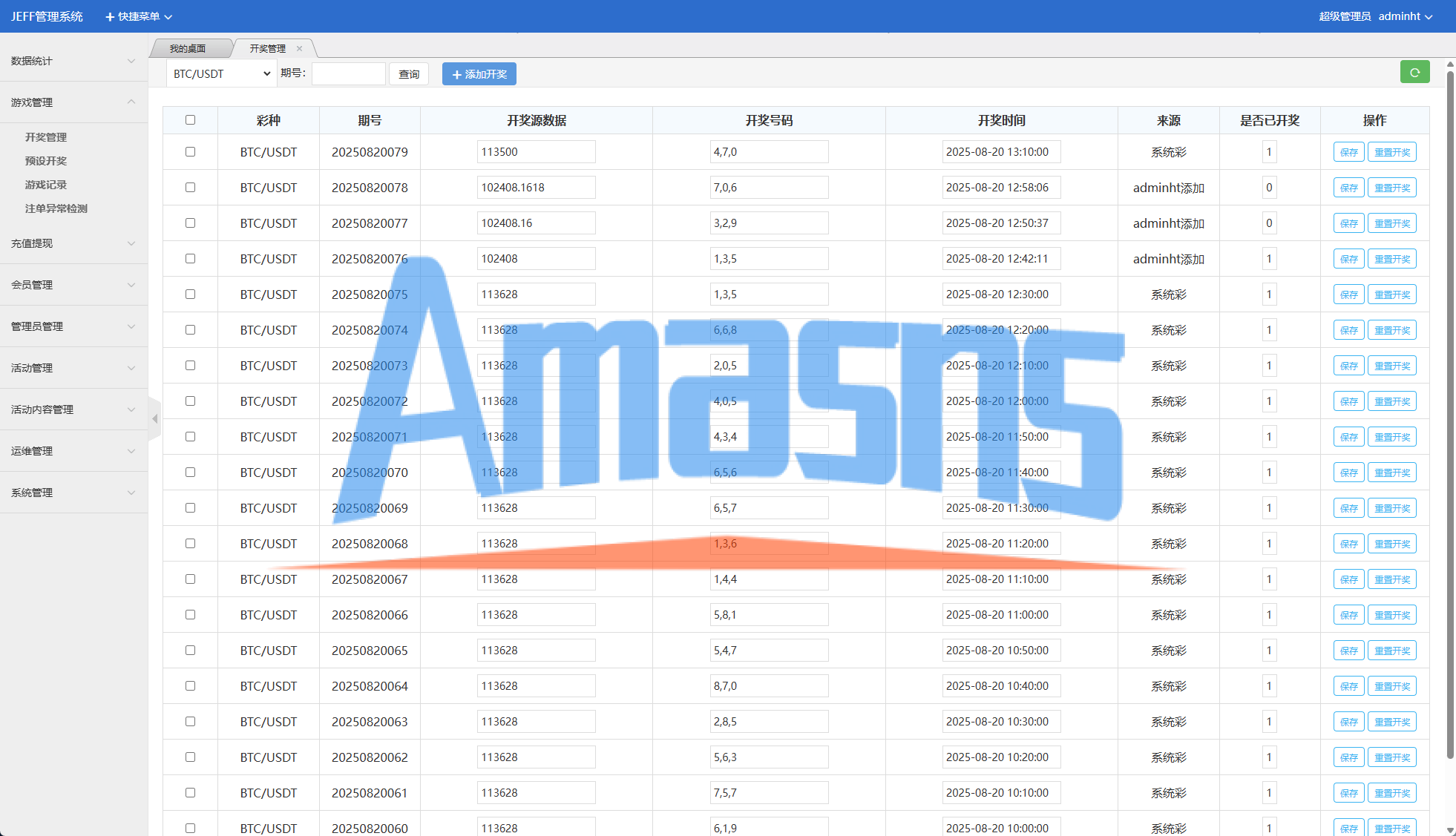Switch to the 我的桌面 tab
This screenshot has height=836, width=1456.
[x=188, y=49]
